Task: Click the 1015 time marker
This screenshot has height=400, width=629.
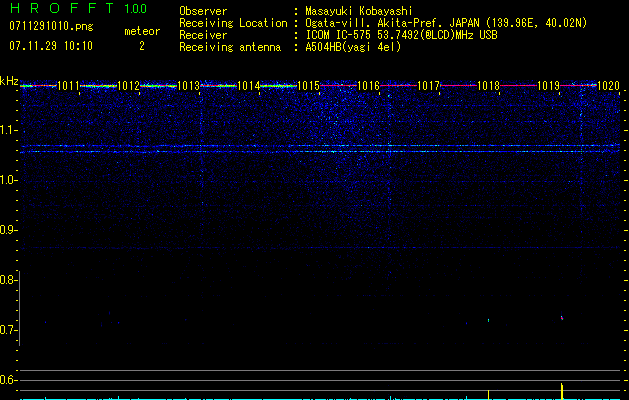Action: click(308, 85)
